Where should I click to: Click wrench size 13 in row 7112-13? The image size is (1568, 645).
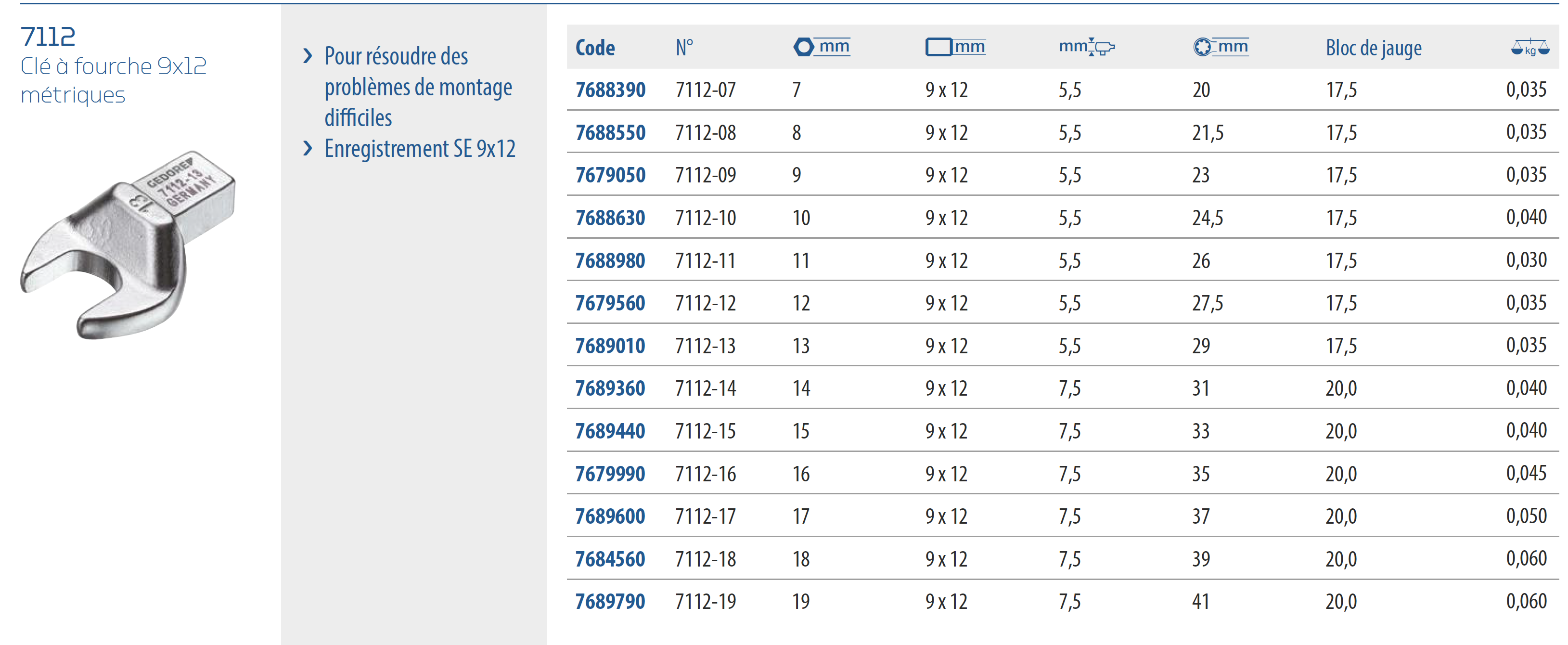pos(801,346)
